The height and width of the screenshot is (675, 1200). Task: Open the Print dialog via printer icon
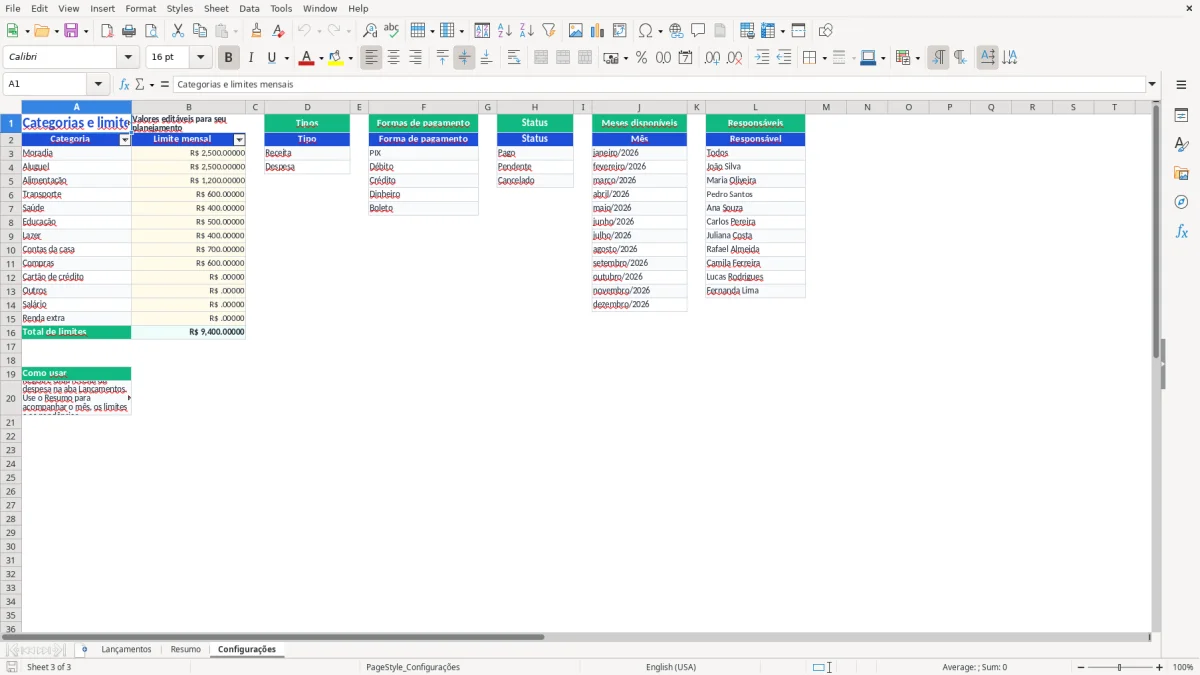(x=129, y=31)
